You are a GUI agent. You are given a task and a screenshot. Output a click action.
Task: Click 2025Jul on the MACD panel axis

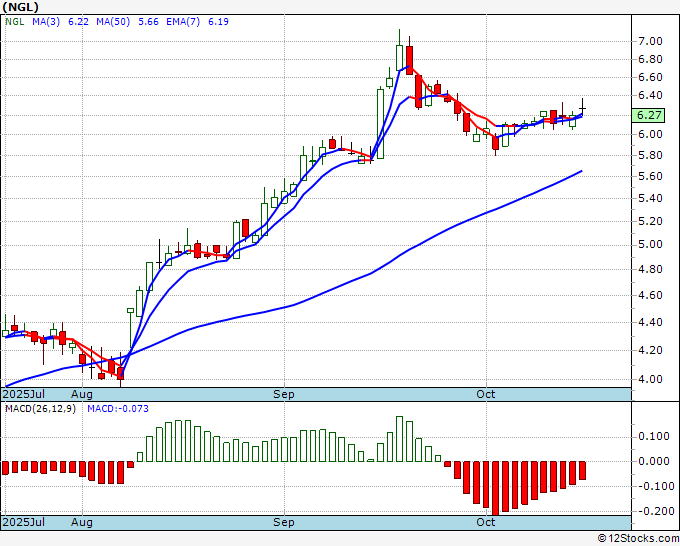coord(23,522)
